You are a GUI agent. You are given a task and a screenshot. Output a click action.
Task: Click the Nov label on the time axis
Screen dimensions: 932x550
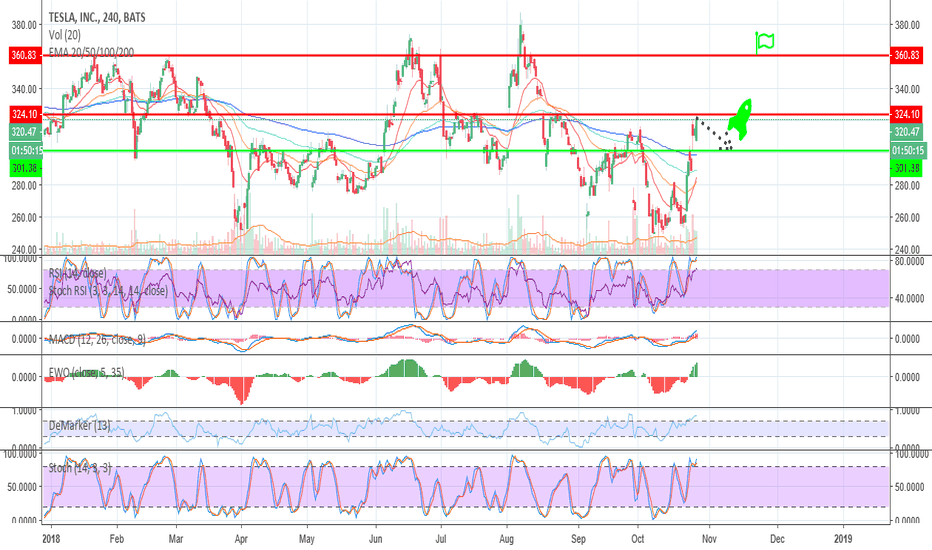tap(709, 539)
